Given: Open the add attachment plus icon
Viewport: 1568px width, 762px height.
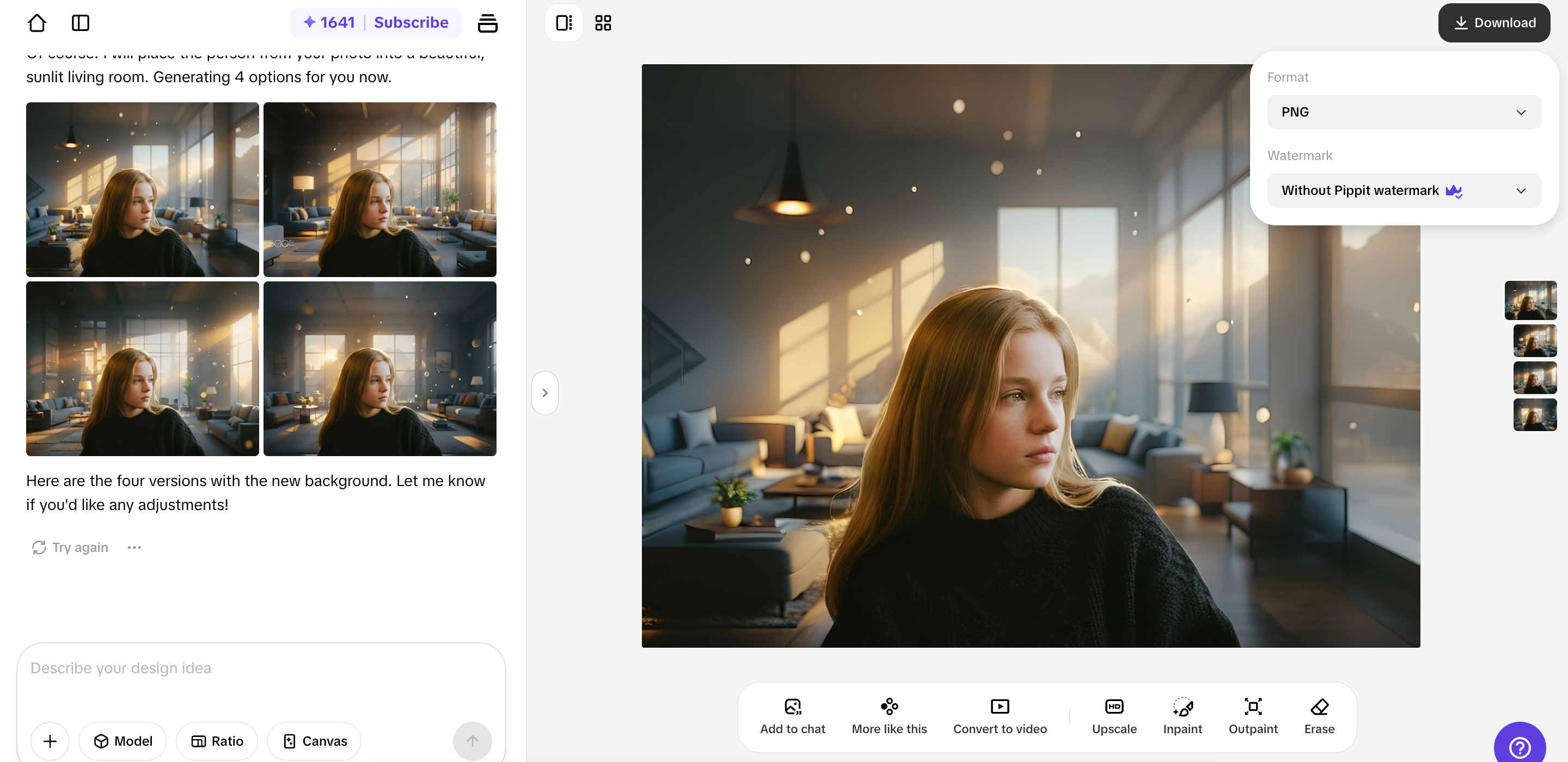Looking at the screenshot, I should (x=50, y=741).
